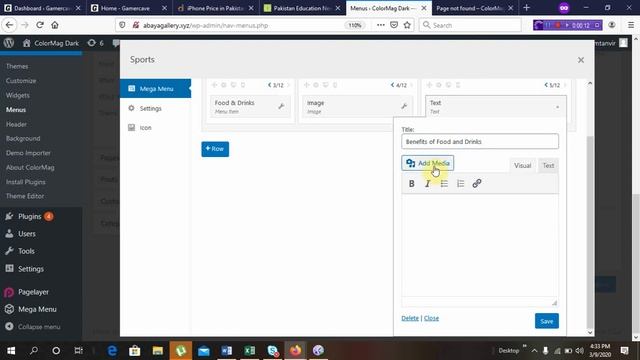Switch to the 'Home - Gamercave' browser tab
Image resolution: width=640 pixels, height=360 pixels.
(129, 8)
